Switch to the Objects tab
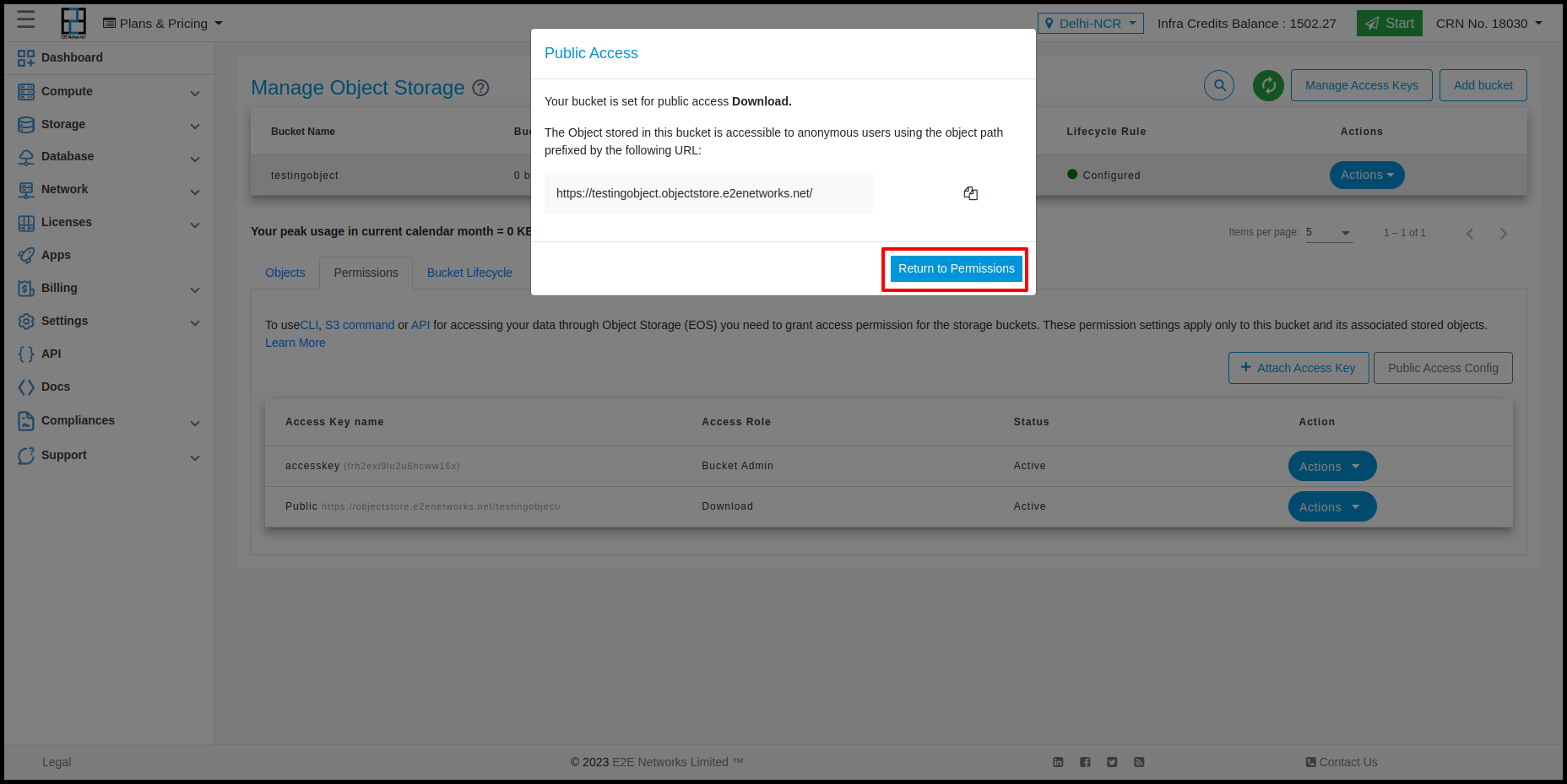1567x784 pixels. [x=285, y=273]
